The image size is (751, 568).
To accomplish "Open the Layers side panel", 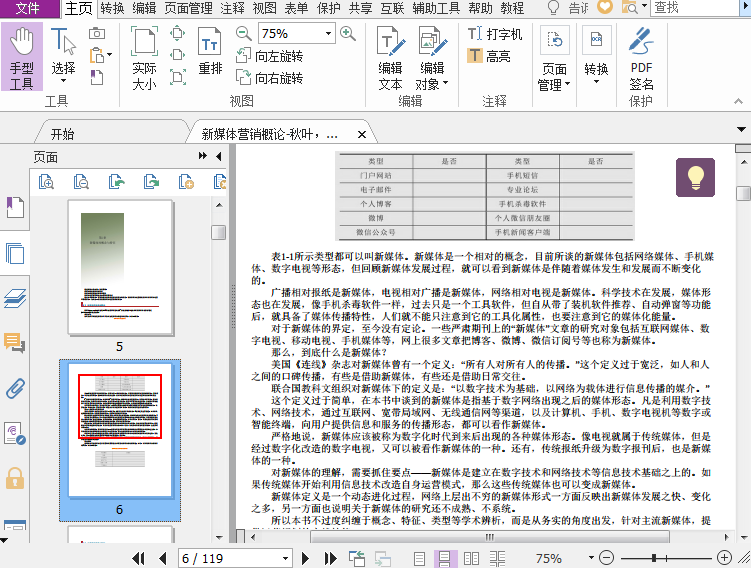I will 15,298.
